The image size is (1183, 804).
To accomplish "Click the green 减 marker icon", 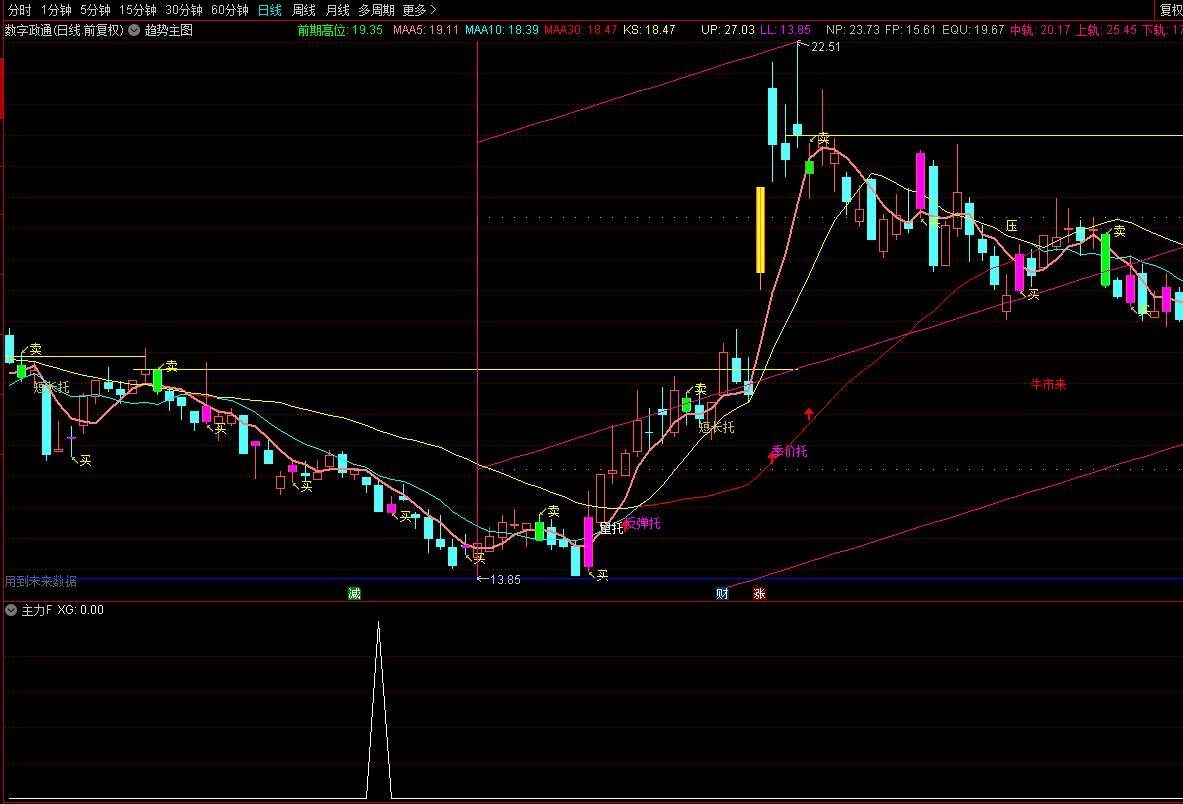I will point(354,594).
